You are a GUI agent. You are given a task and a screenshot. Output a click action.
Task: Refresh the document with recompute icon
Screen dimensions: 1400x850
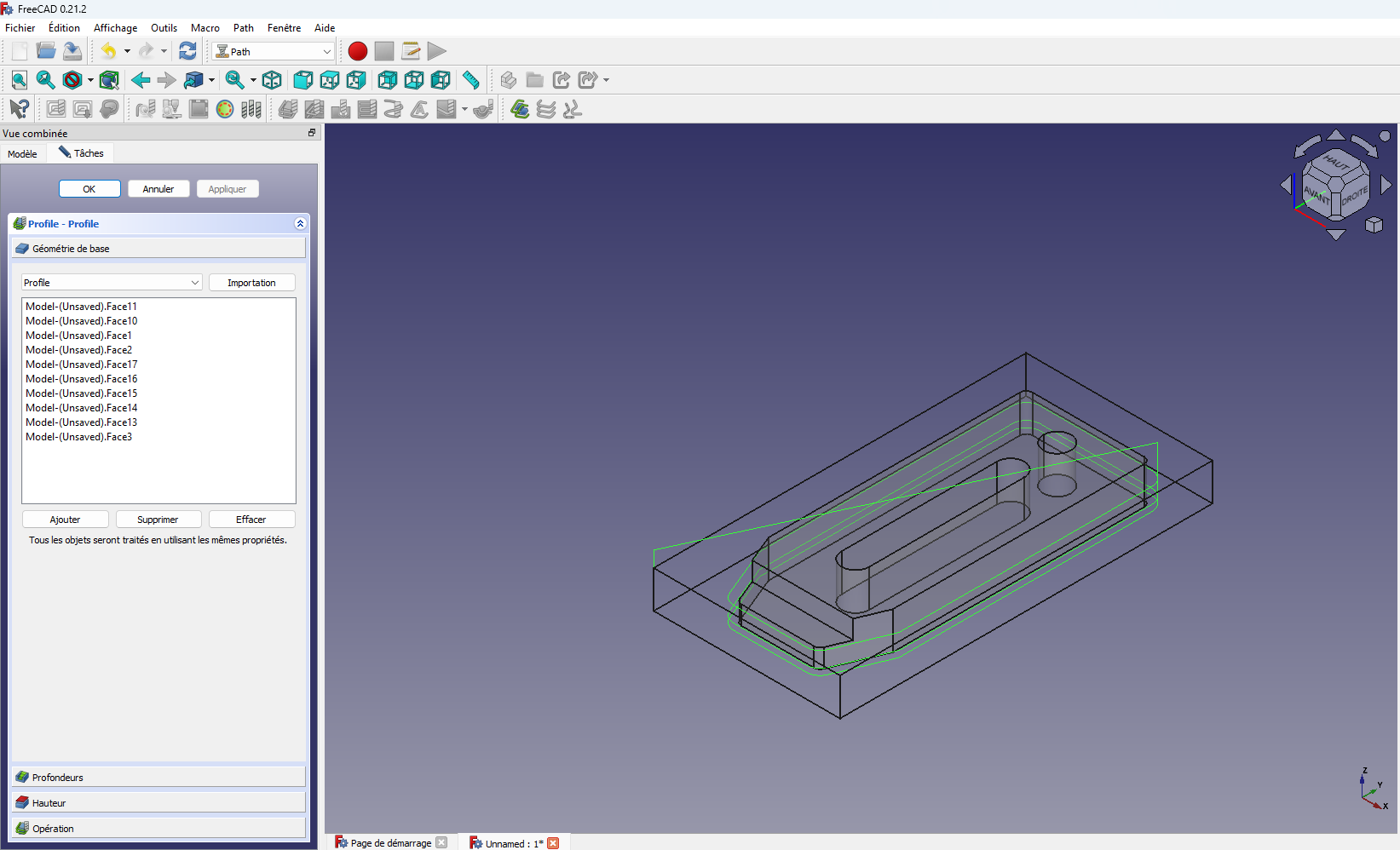click(187, 51)
